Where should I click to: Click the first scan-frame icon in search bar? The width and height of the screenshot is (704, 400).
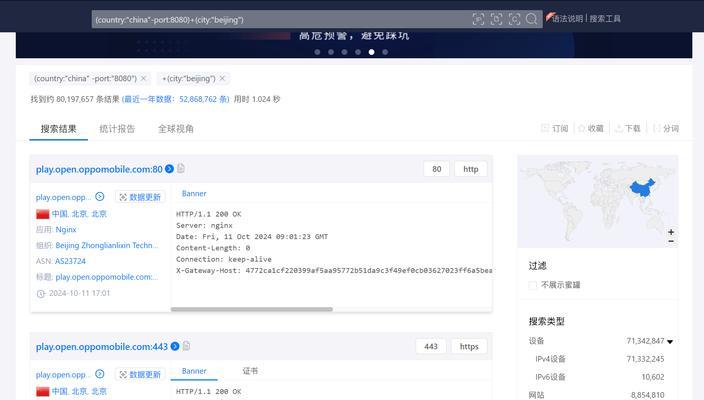(478, 19)
